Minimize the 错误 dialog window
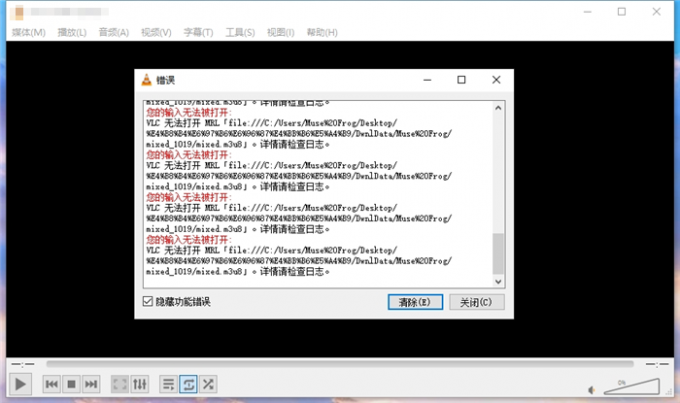680x403 pixels. click(x=427, y=80)
